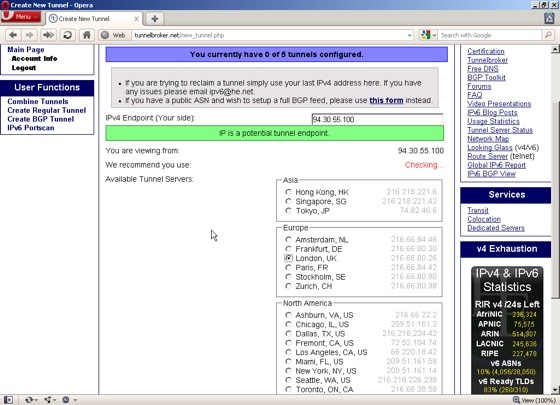
Task: Click the View 100% zoom control
Action: coord(534,400)
